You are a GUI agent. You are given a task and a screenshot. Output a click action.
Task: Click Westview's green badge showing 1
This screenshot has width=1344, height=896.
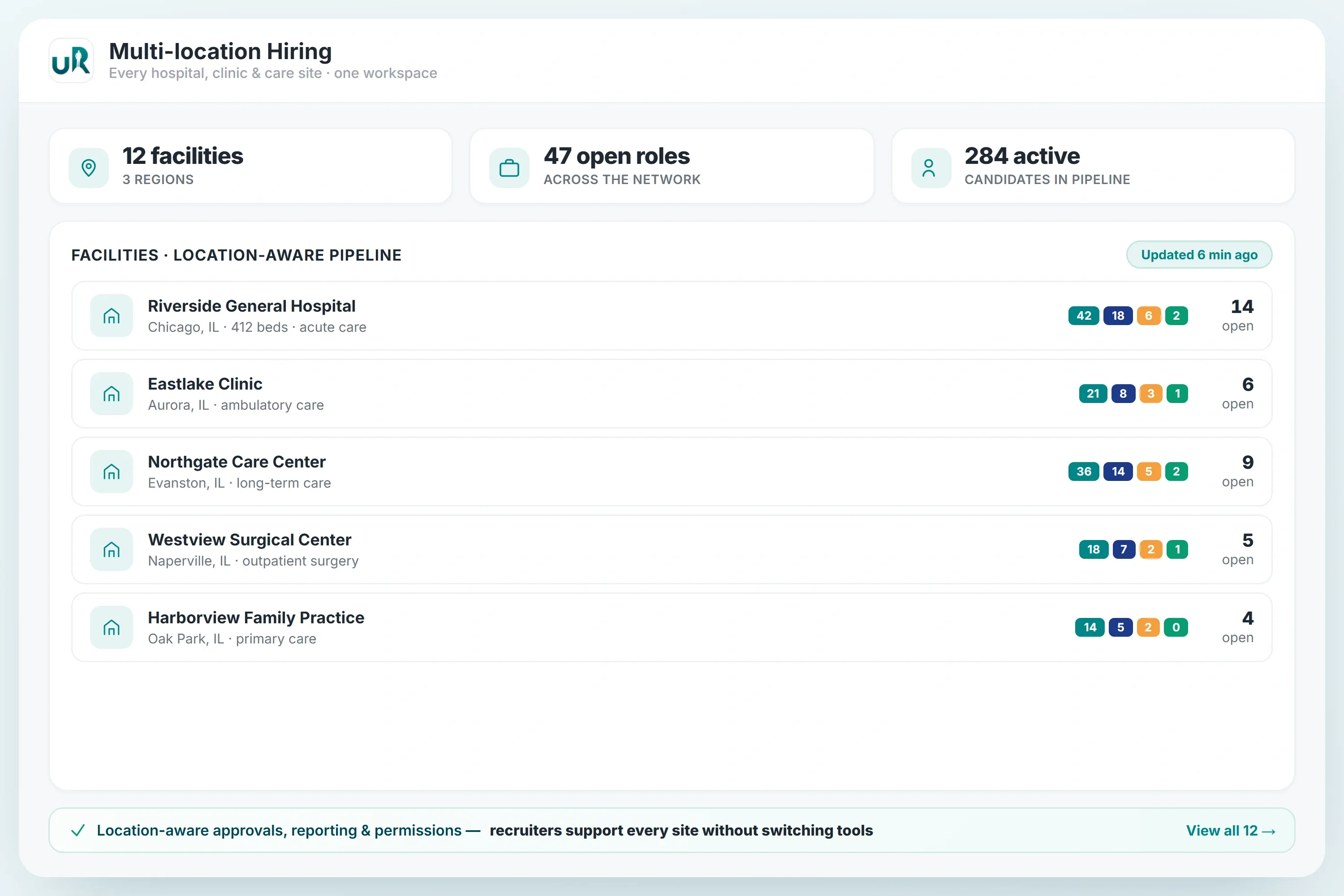(1177, 549)
